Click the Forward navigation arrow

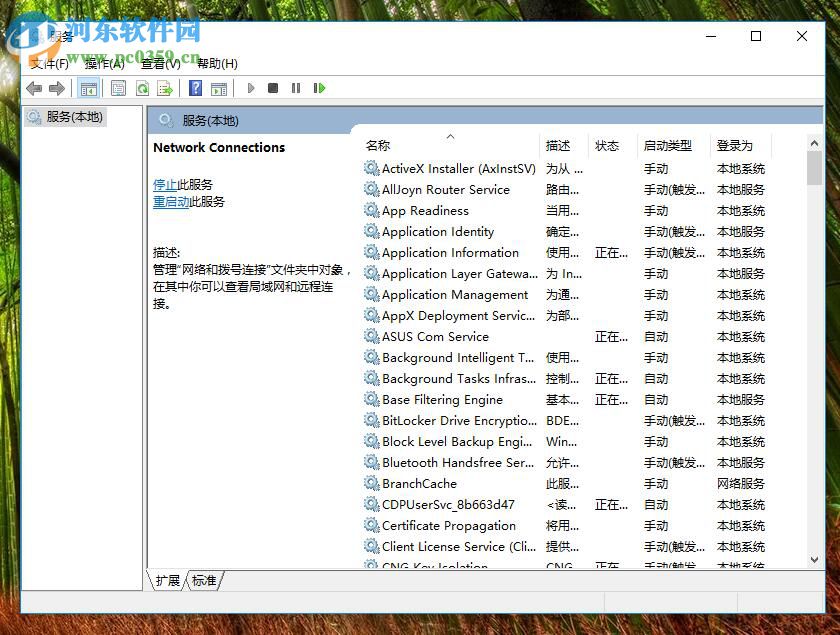[58, 88]
